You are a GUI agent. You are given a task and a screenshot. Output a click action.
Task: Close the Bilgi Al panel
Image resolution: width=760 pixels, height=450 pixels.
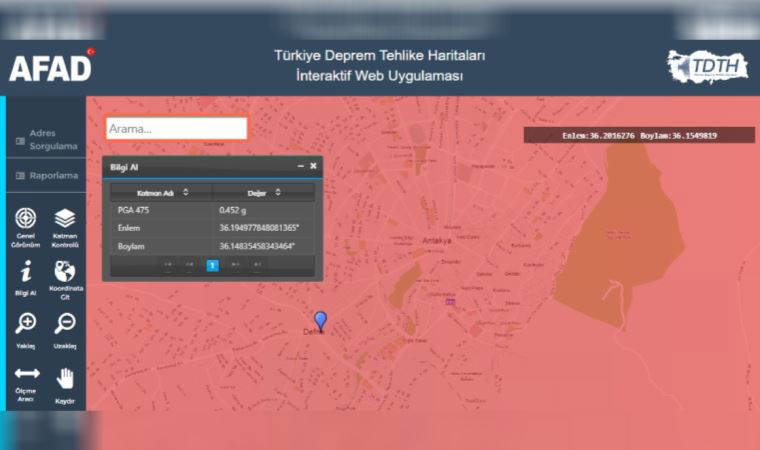point(313,166)
